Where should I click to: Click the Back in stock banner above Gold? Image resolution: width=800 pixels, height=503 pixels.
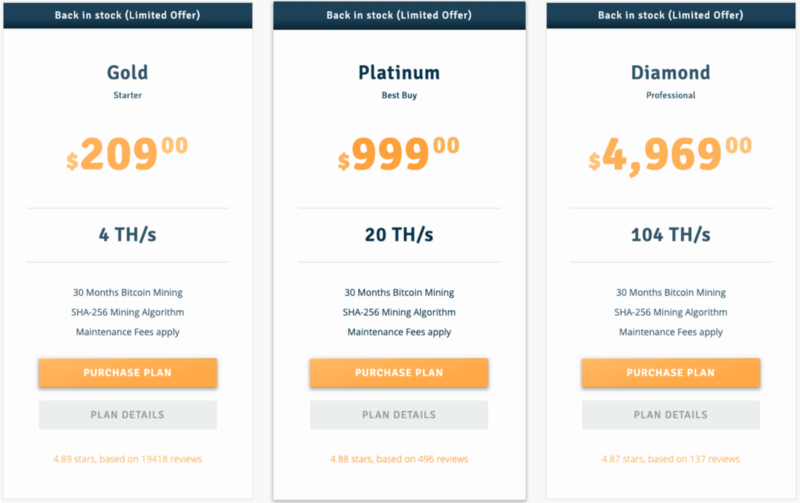click(x=128, y=15)
